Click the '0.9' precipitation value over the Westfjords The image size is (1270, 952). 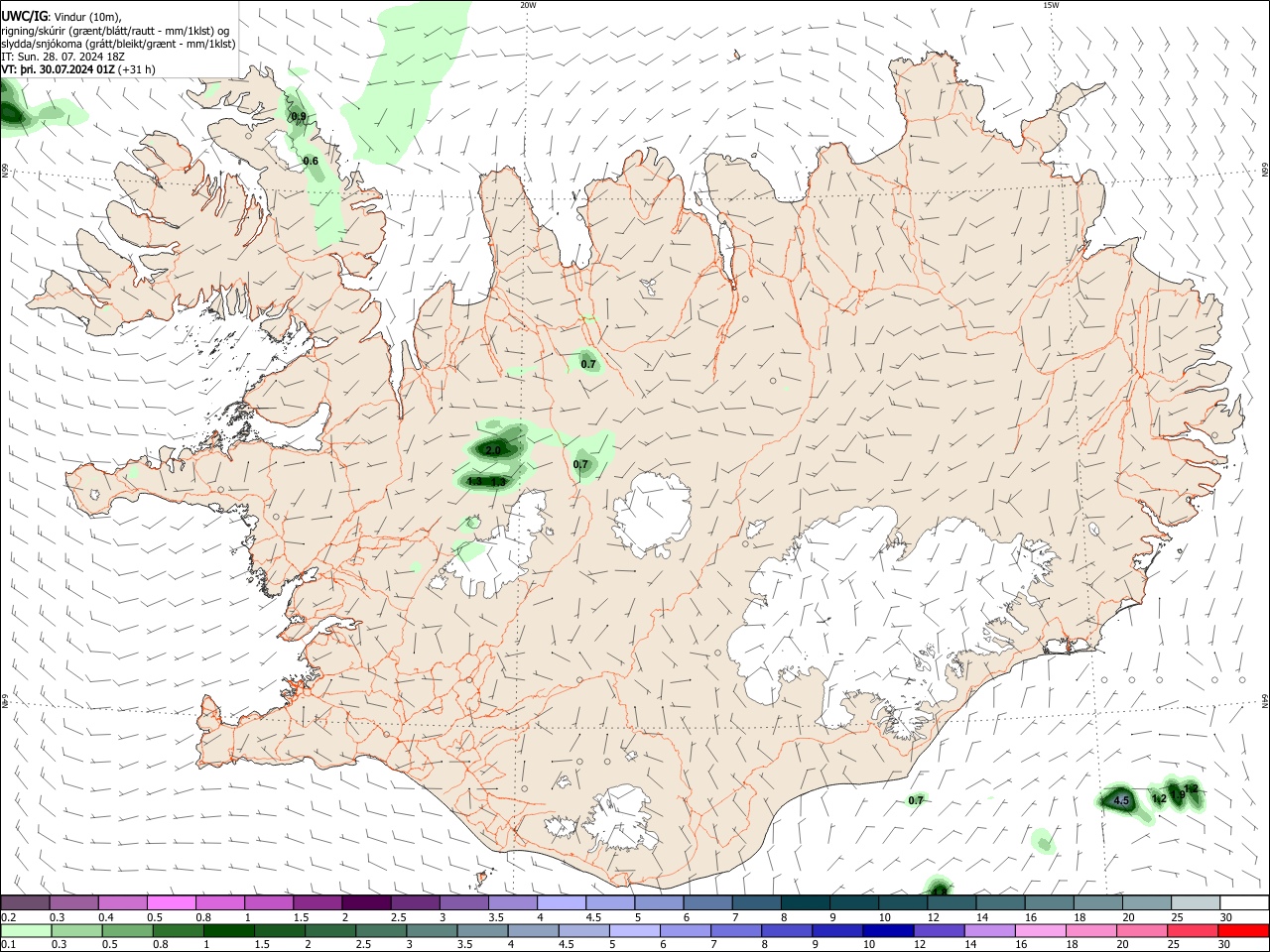tap(298, 117)
